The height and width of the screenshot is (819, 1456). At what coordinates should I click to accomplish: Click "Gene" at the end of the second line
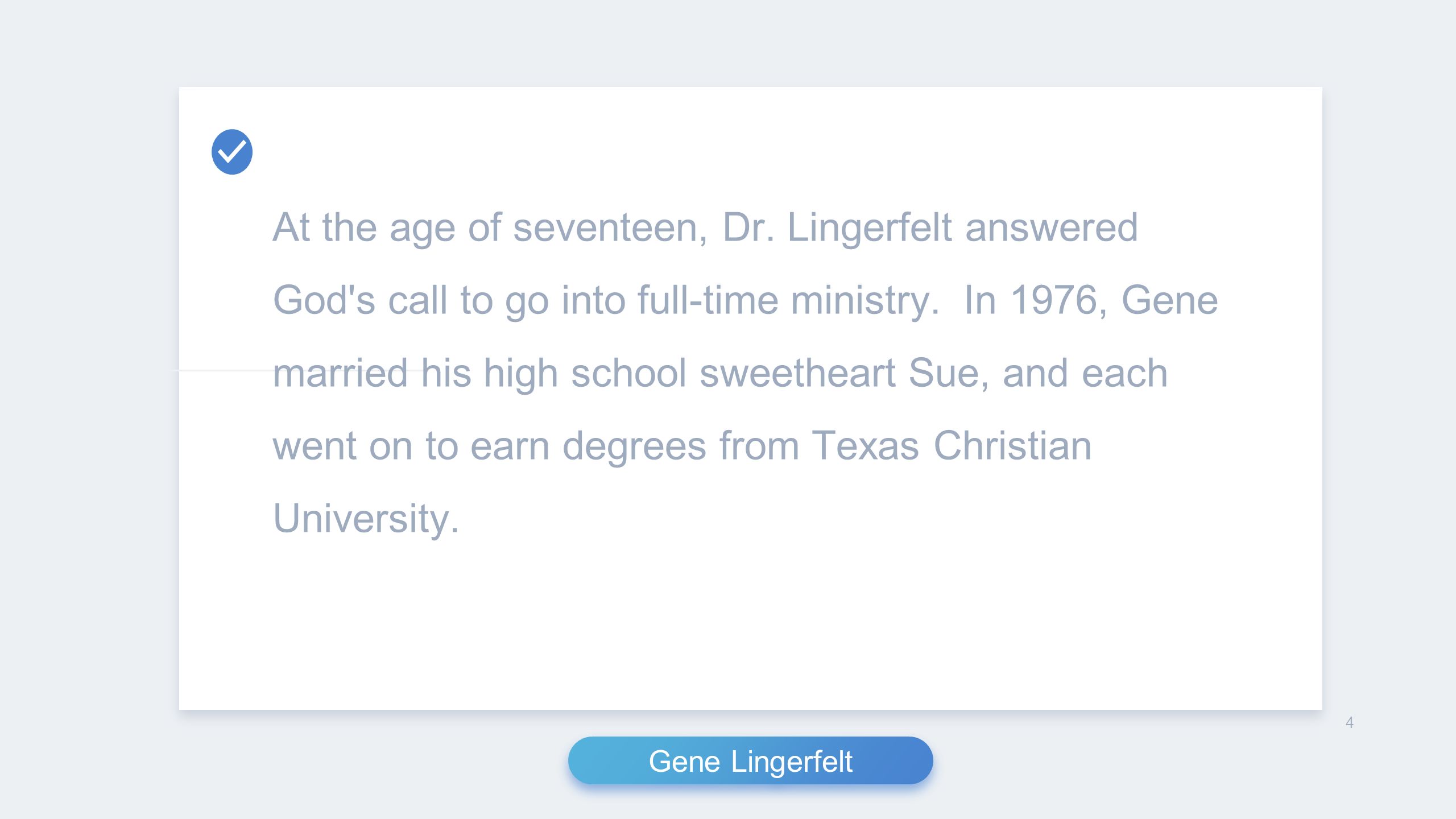(1169, 300)
